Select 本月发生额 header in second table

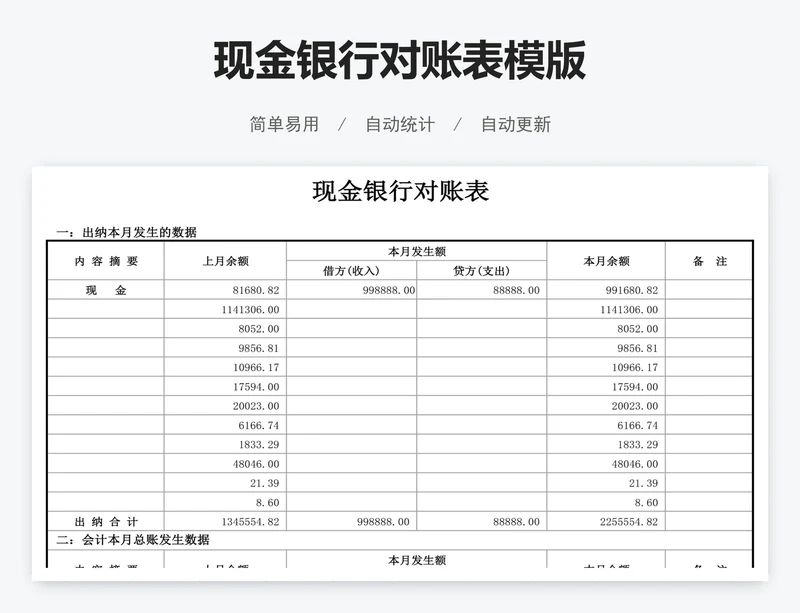coord(417,560)
